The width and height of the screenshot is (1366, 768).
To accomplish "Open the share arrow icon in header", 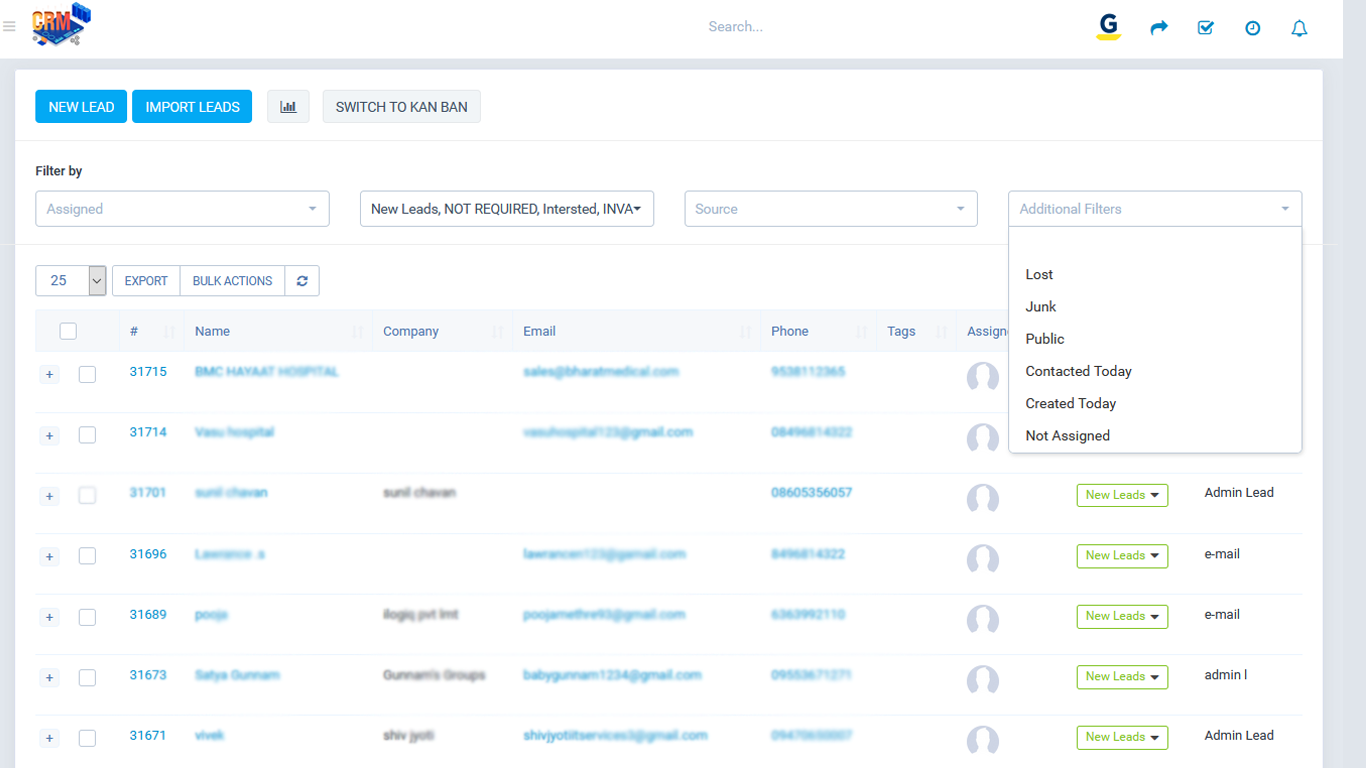I will pos(1159,28).
